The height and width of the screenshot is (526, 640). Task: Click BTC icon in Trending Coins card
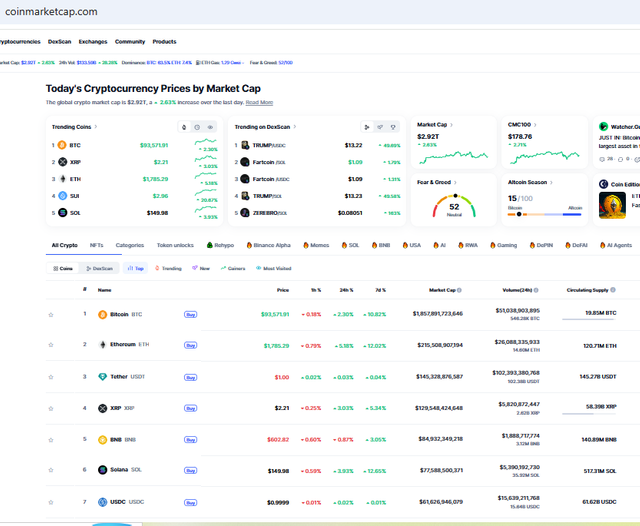[x=62, y=145]
